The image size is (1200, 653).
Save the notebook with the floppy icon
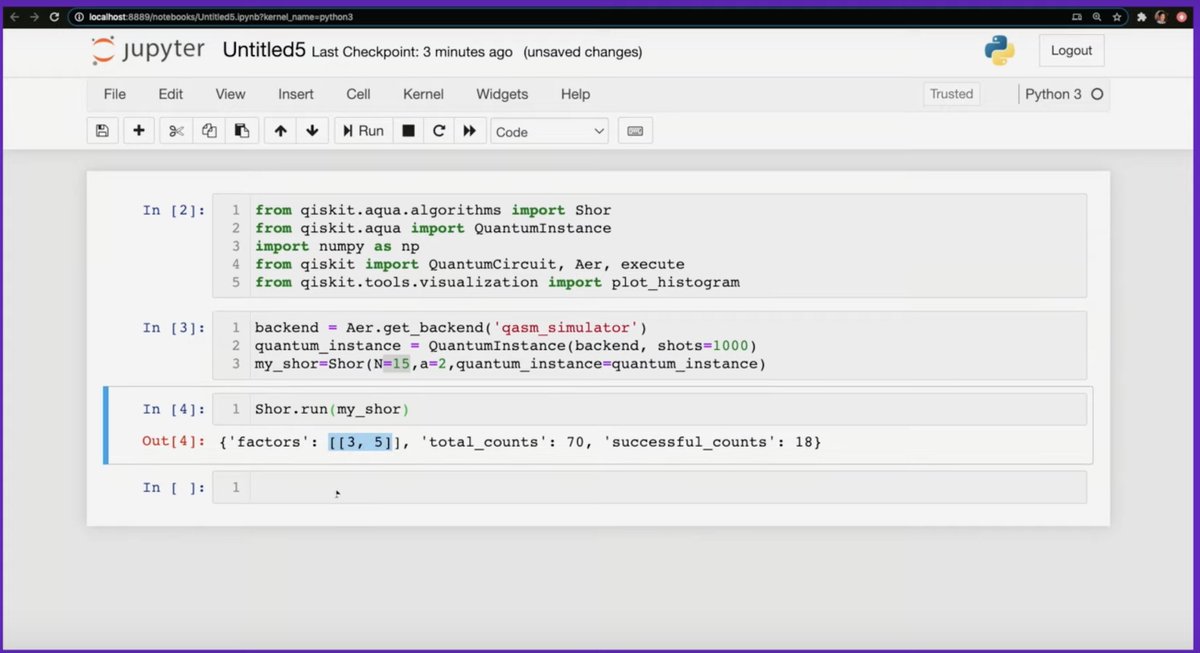pos(102,131)
